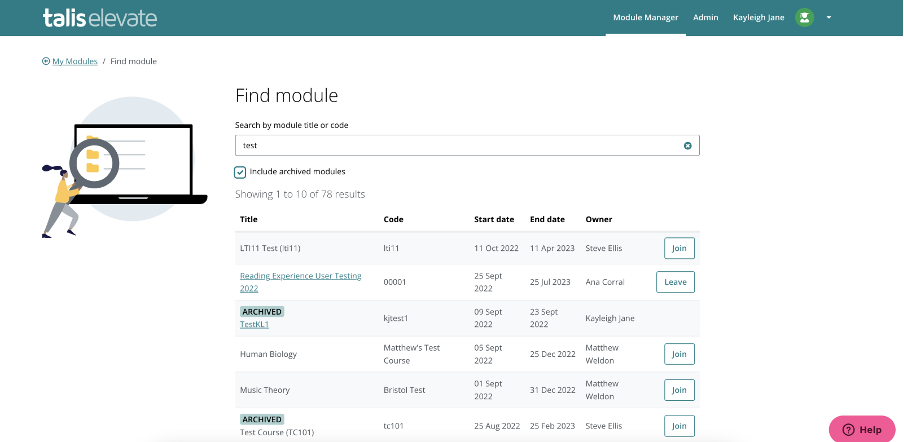904x442 pixels.
Task: Click the Human Biology title text
Action: [268, 354]
